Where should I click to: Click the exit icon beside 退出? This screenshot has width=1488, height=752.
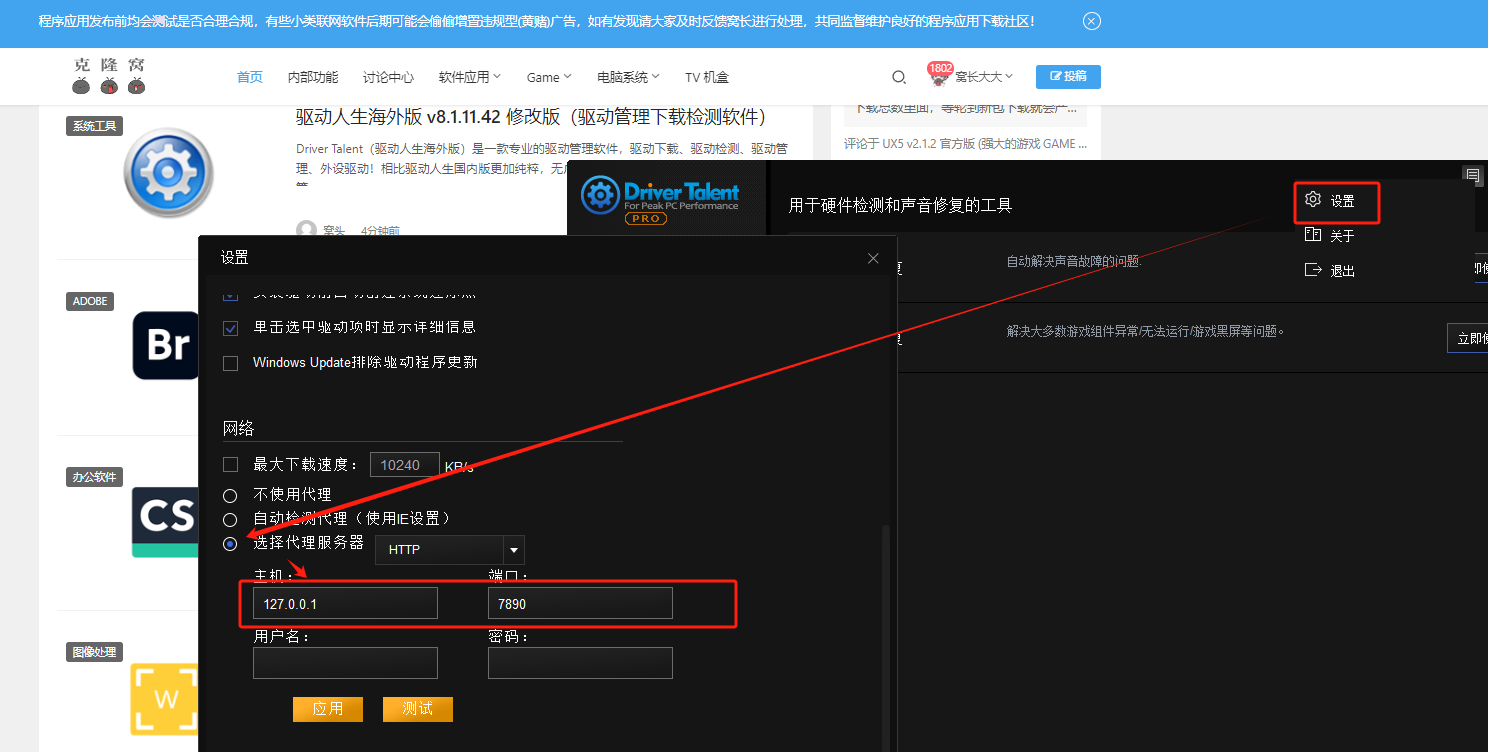click(x=1313, y=270)
